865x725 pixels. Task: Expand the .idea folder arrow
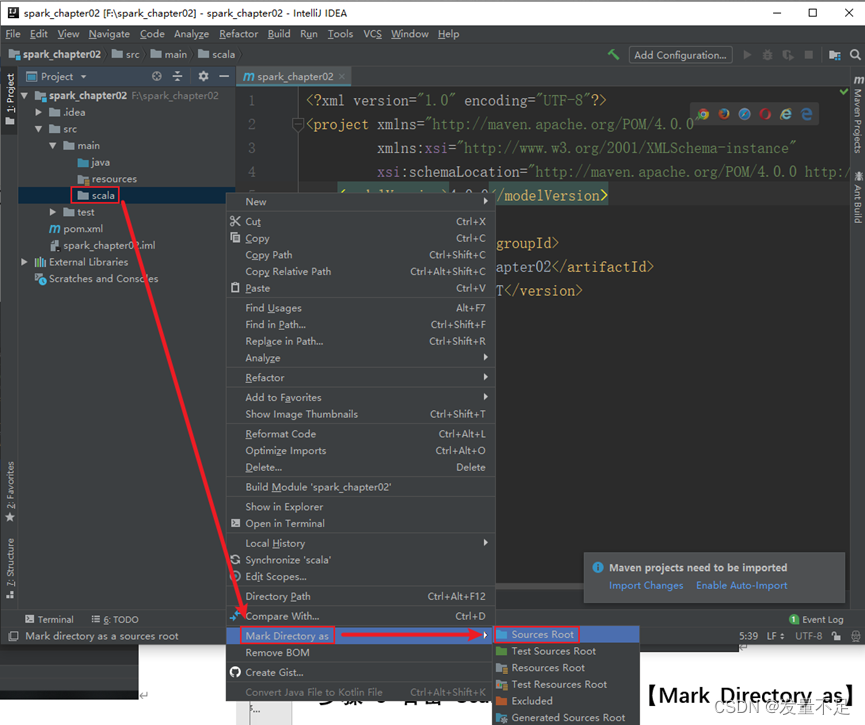(38, 112)
